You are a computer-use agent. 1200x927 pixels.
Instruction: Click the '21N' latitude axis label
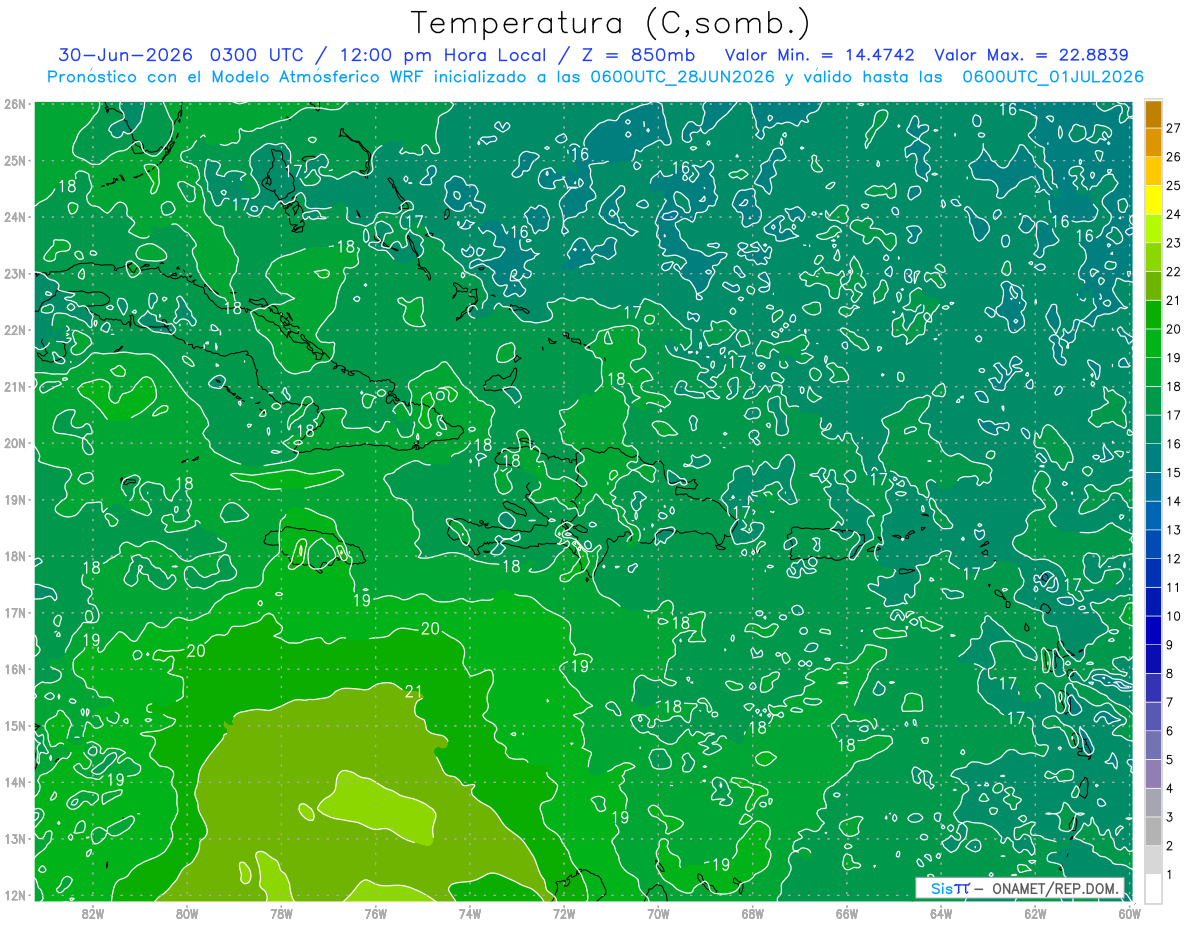15,387
